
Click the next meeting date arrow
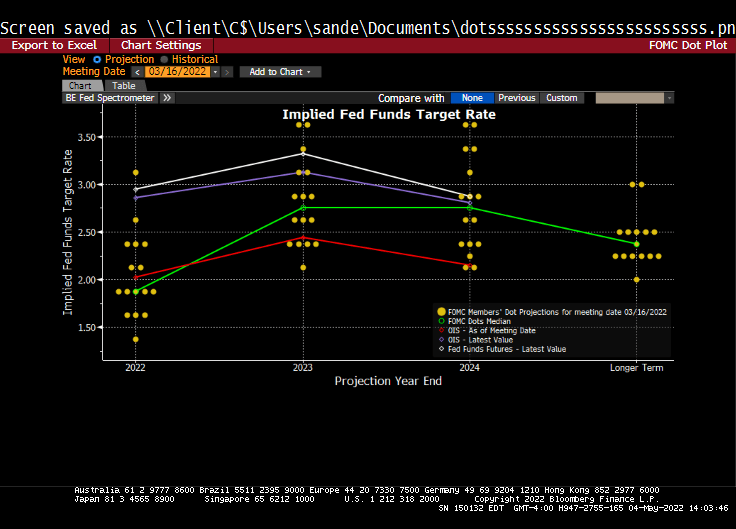(x=228, y=72)
